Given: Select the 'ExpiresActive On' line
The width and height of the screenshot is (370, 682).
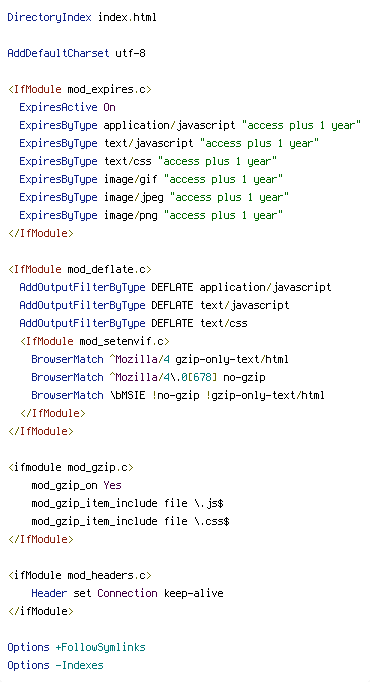Looking at the screenshot, I should tap(67, 107).
